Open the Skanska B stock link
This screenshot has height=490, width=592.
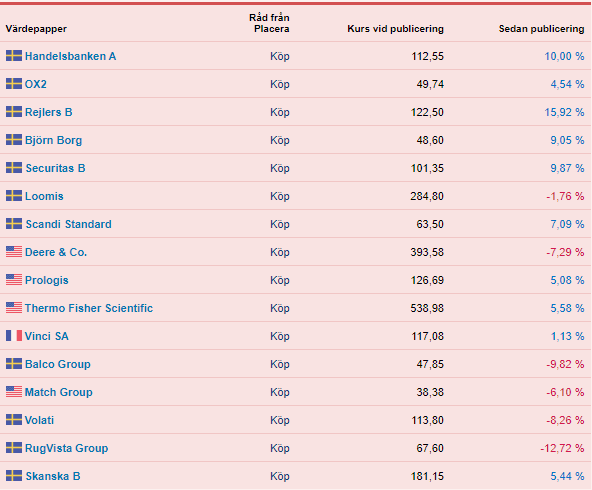(x=53, y=476)
